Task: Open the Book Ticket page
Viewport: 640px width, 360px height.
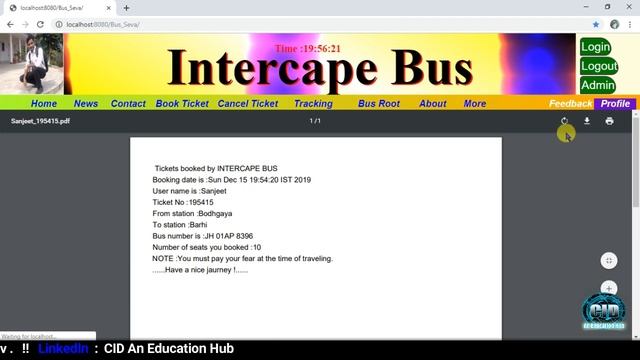Action: click(182, 104)
